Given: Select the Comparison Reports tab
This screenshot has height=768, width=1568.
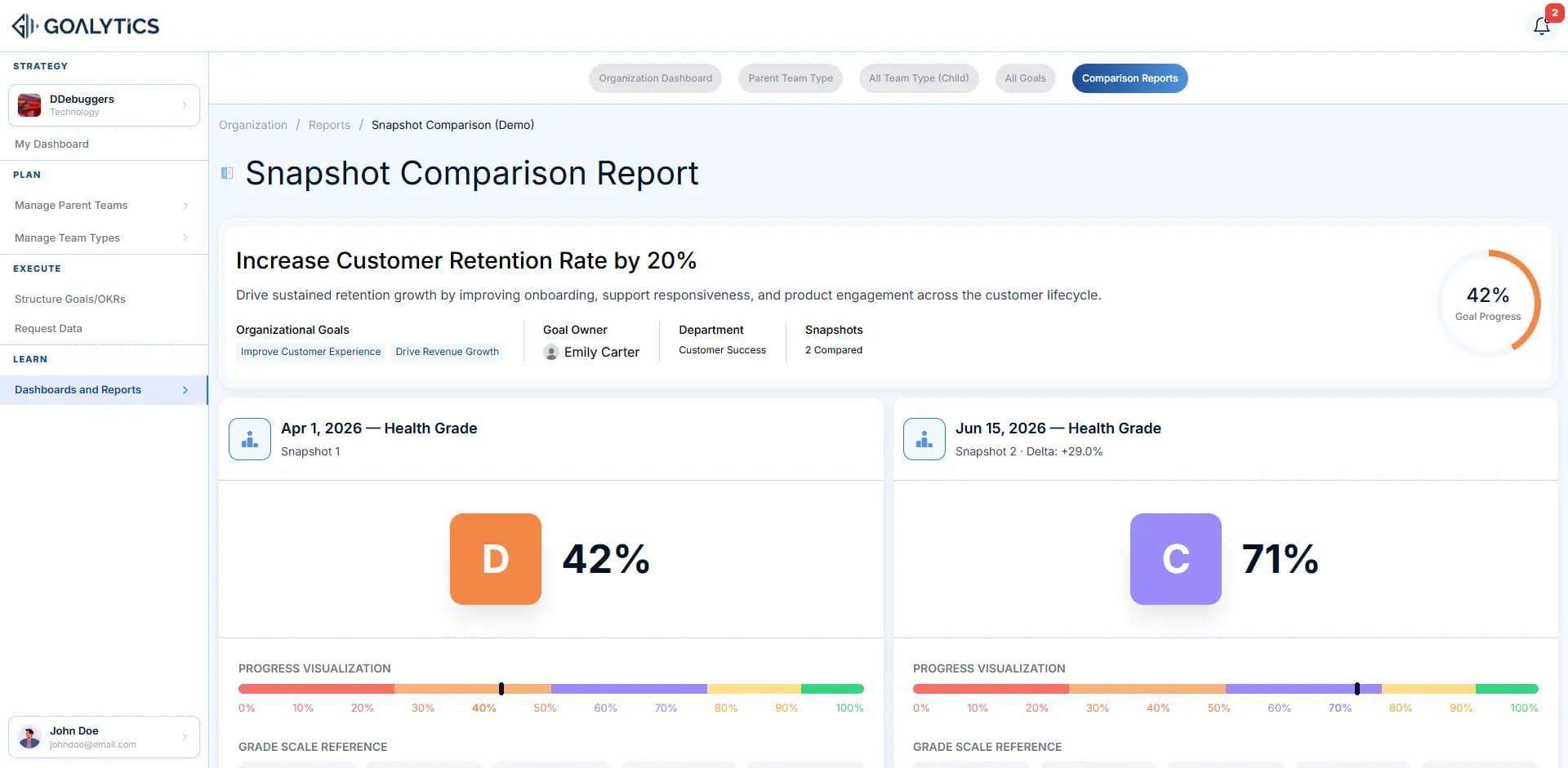Looking at the screenshot, I should (1130, 78).
